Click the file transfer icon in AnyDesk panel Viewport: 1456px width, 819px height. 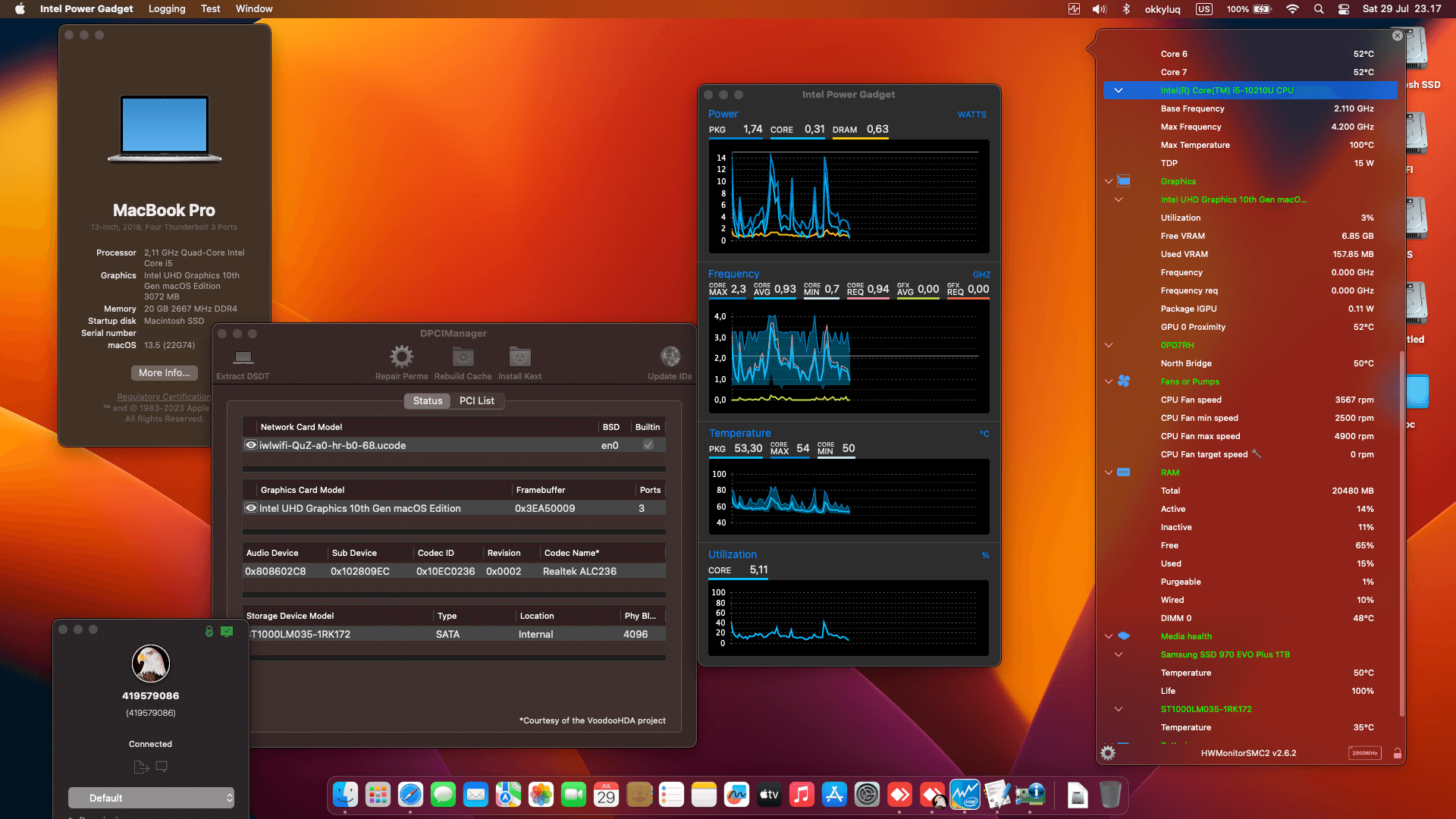(140, 767)
